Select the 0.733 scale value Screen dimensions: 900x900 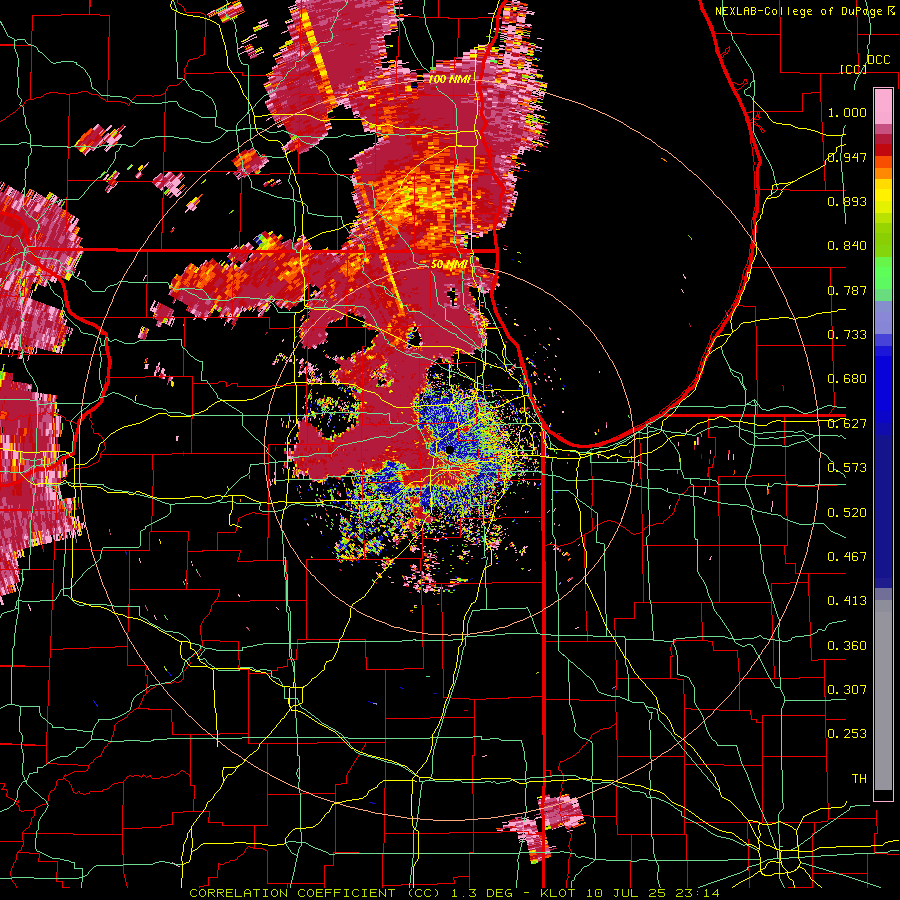(847, 335)
